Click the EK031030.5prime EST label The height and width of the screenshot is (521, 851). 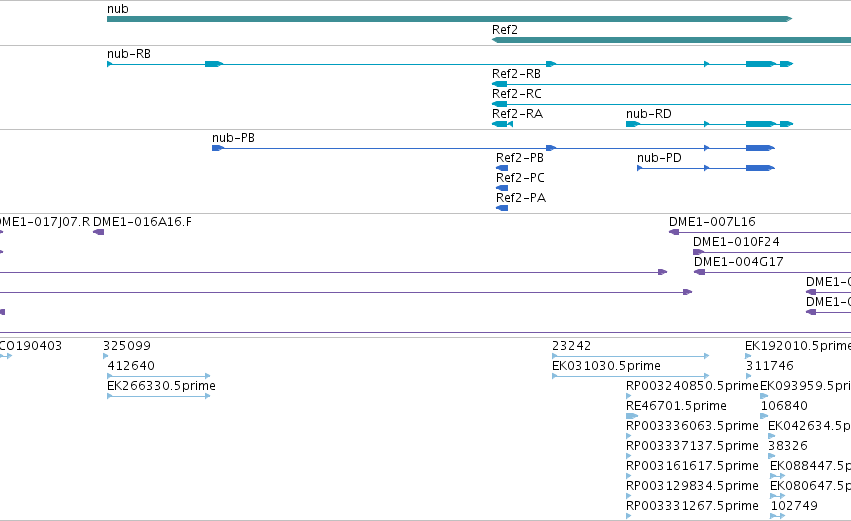pos(606,366)
